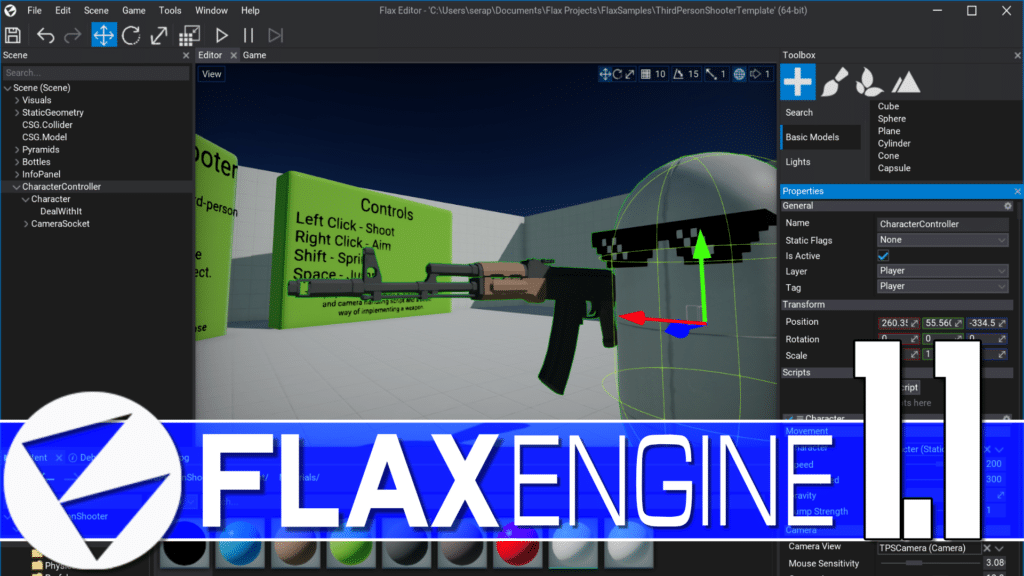Open the viewport View button
This screenshot has height=576, width=1024.
[212, 74]
